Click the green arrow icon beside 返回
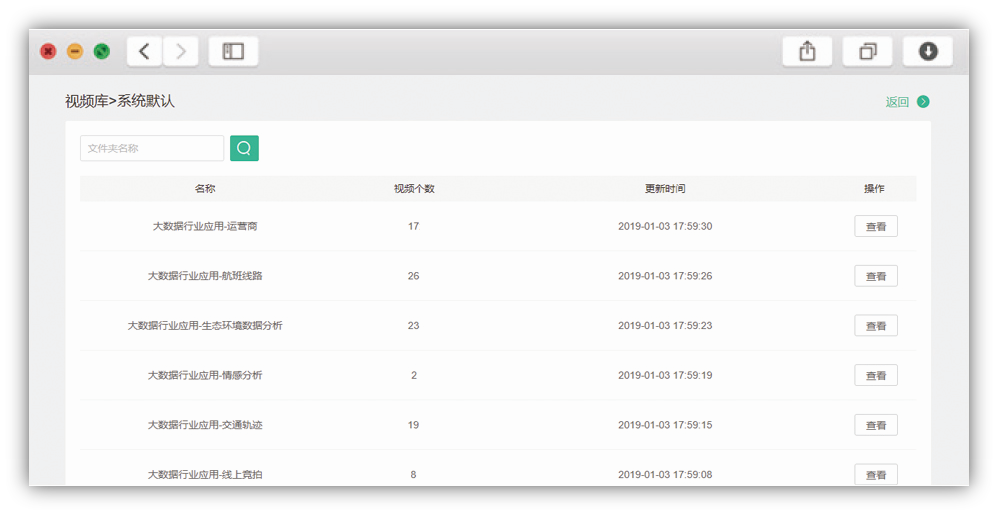997x515 pixels. [923, 102]
